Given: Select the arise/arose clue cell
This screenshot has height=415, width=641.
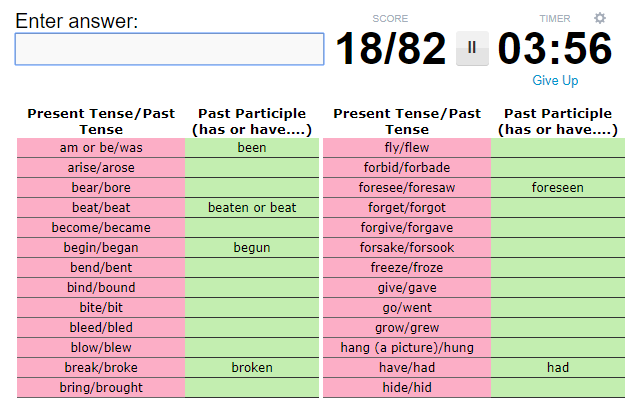Looking at the screenshot, I should [101, 168].
